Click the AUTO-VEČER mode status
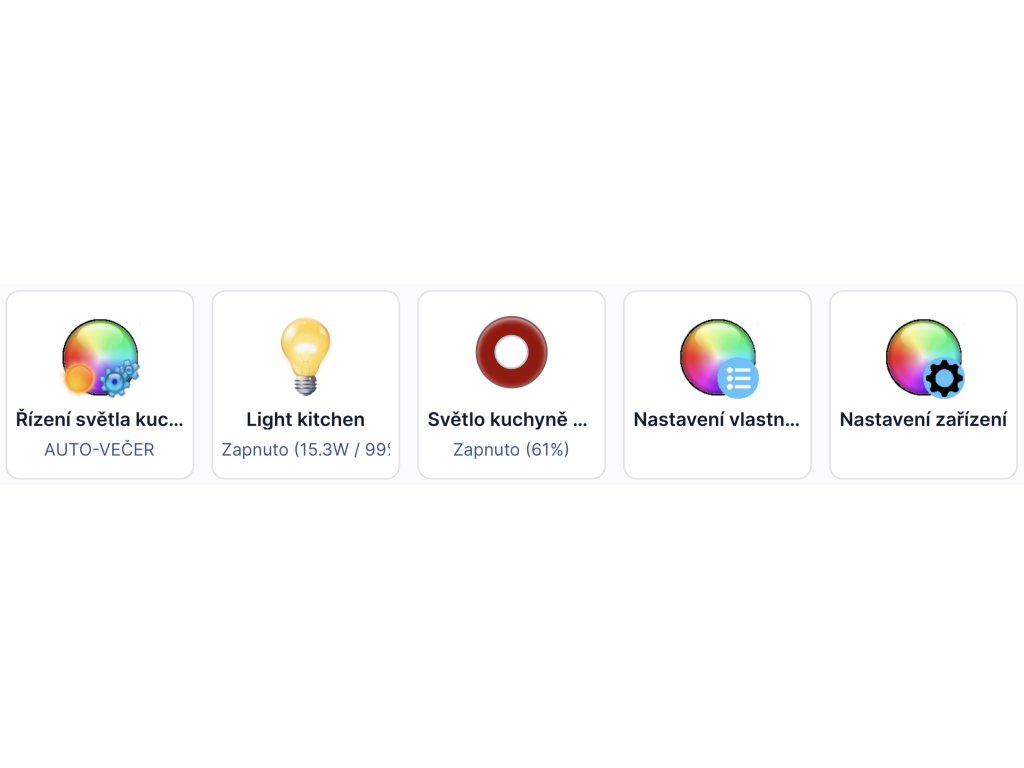The height and width of the screenshot is (768, 1024). pyautogui.click(x=99, y=449)
